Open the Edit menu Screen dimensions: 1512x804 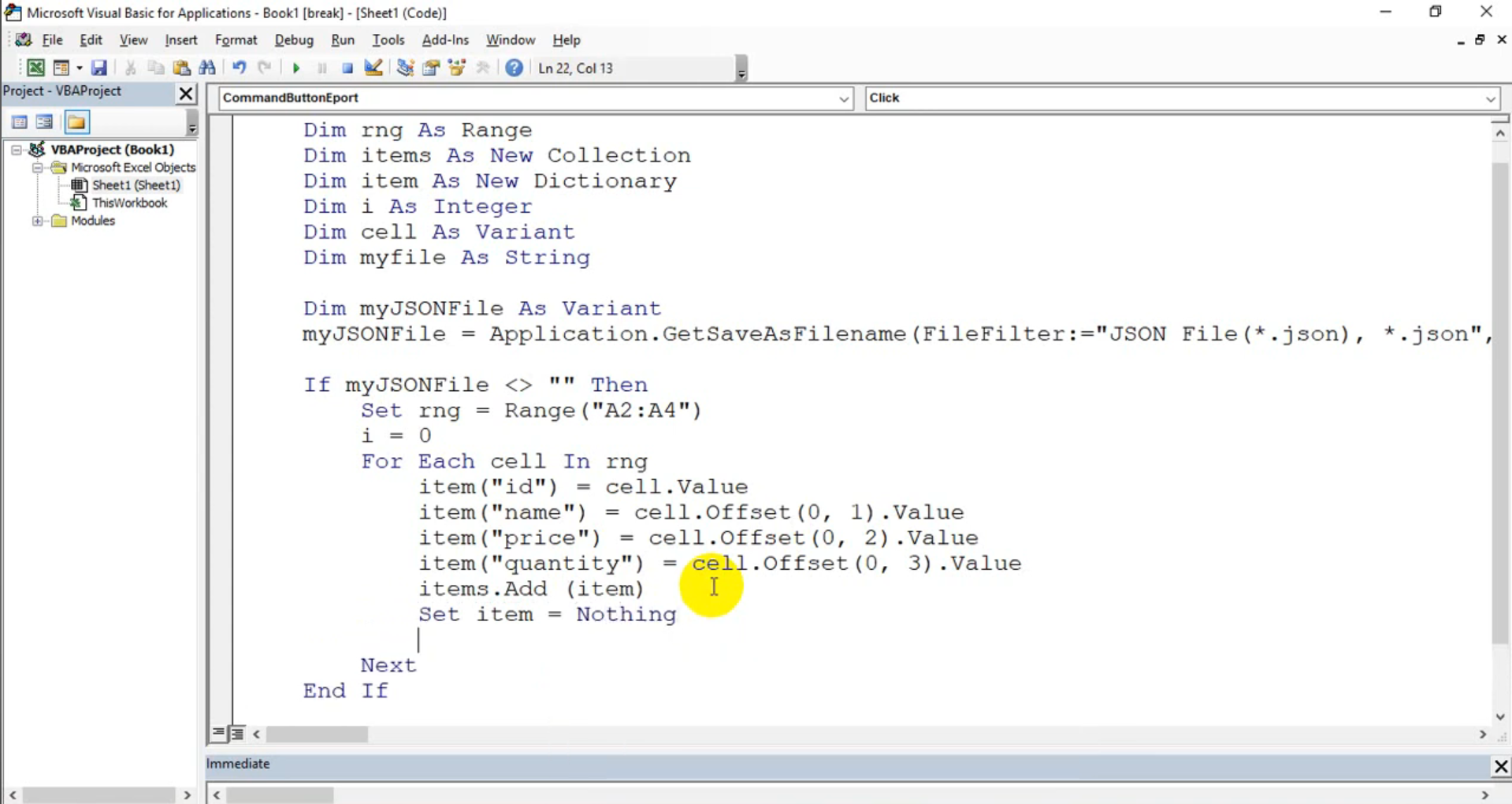(91, 40)
